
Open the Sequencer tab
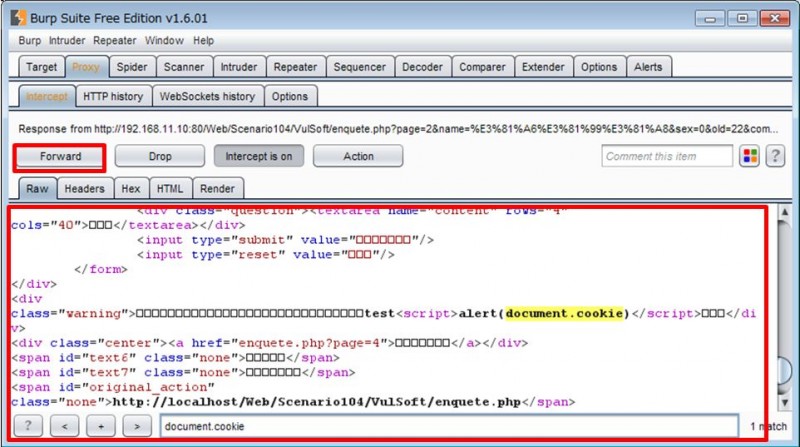[360, 67]
